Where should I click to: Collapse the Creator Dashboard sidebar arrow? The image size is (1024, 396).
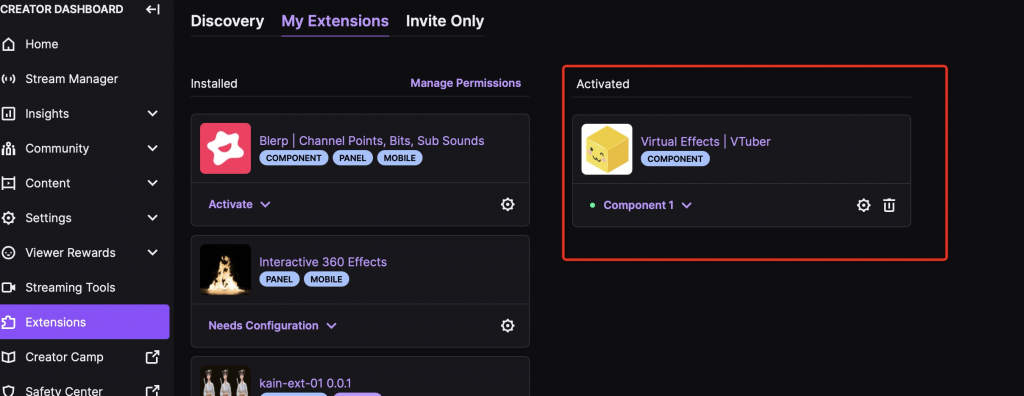(x=153, y=9)
